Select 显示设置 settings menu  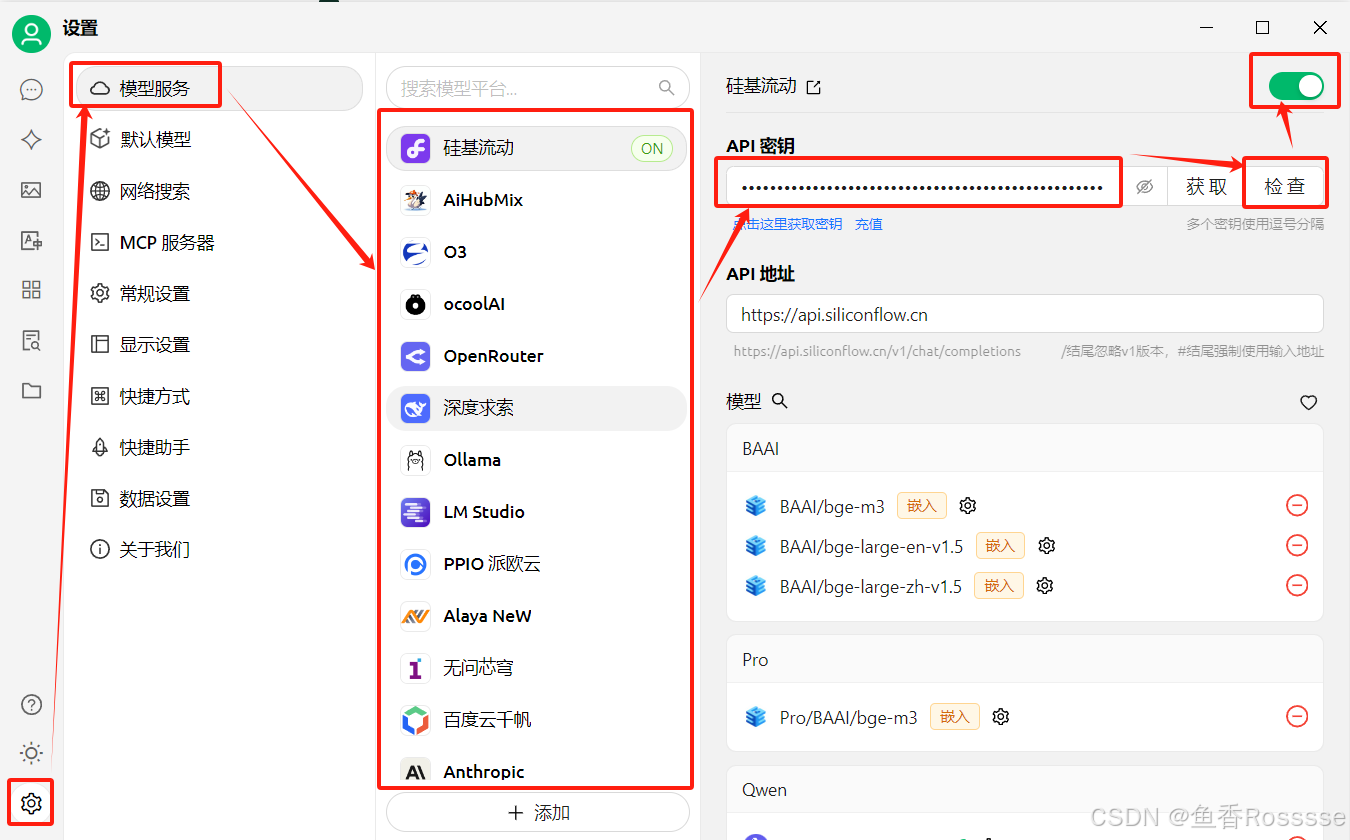(x=218, y=345)
